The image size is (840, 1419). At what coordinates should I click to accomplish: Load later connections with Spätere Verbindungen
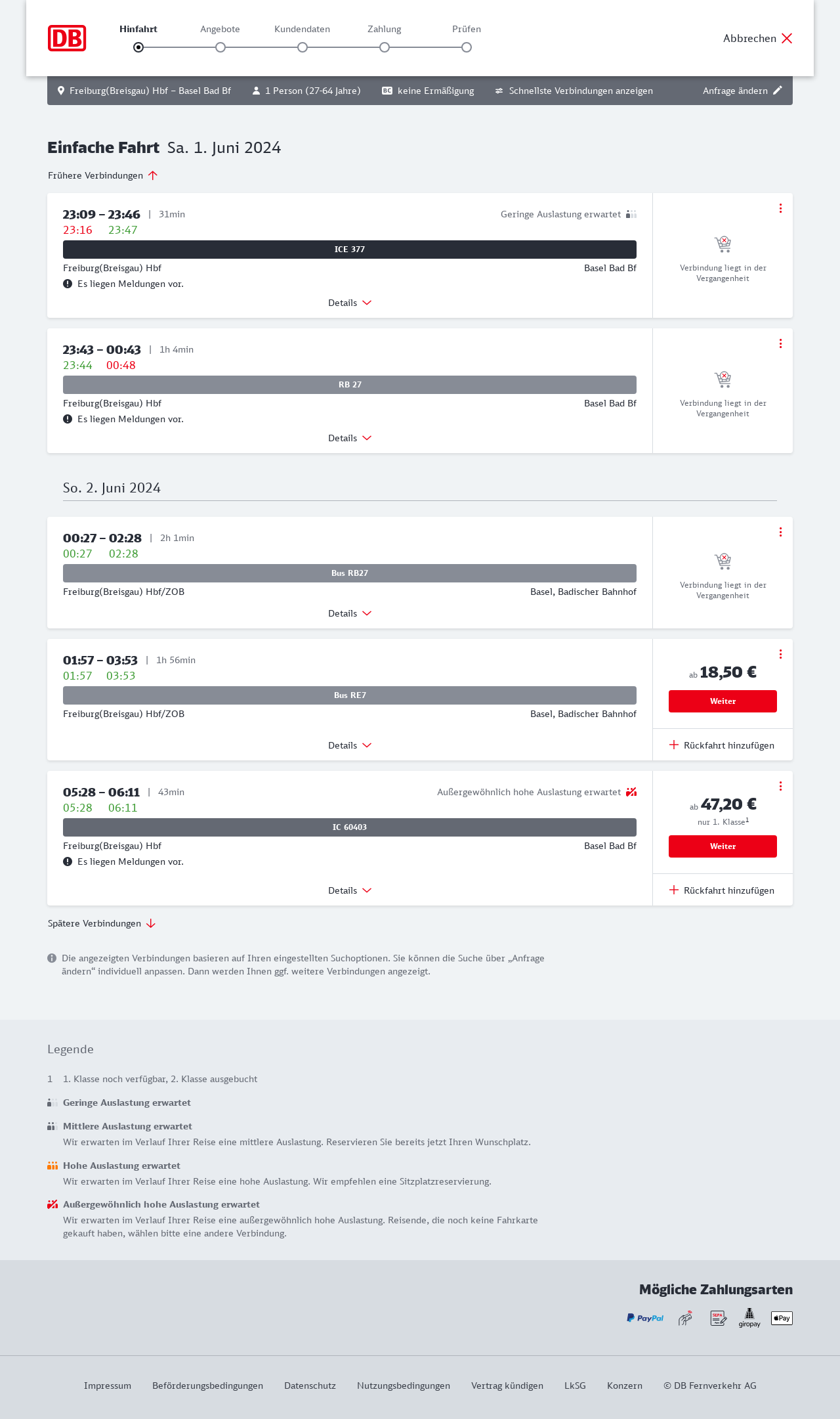tap(102, 923)
